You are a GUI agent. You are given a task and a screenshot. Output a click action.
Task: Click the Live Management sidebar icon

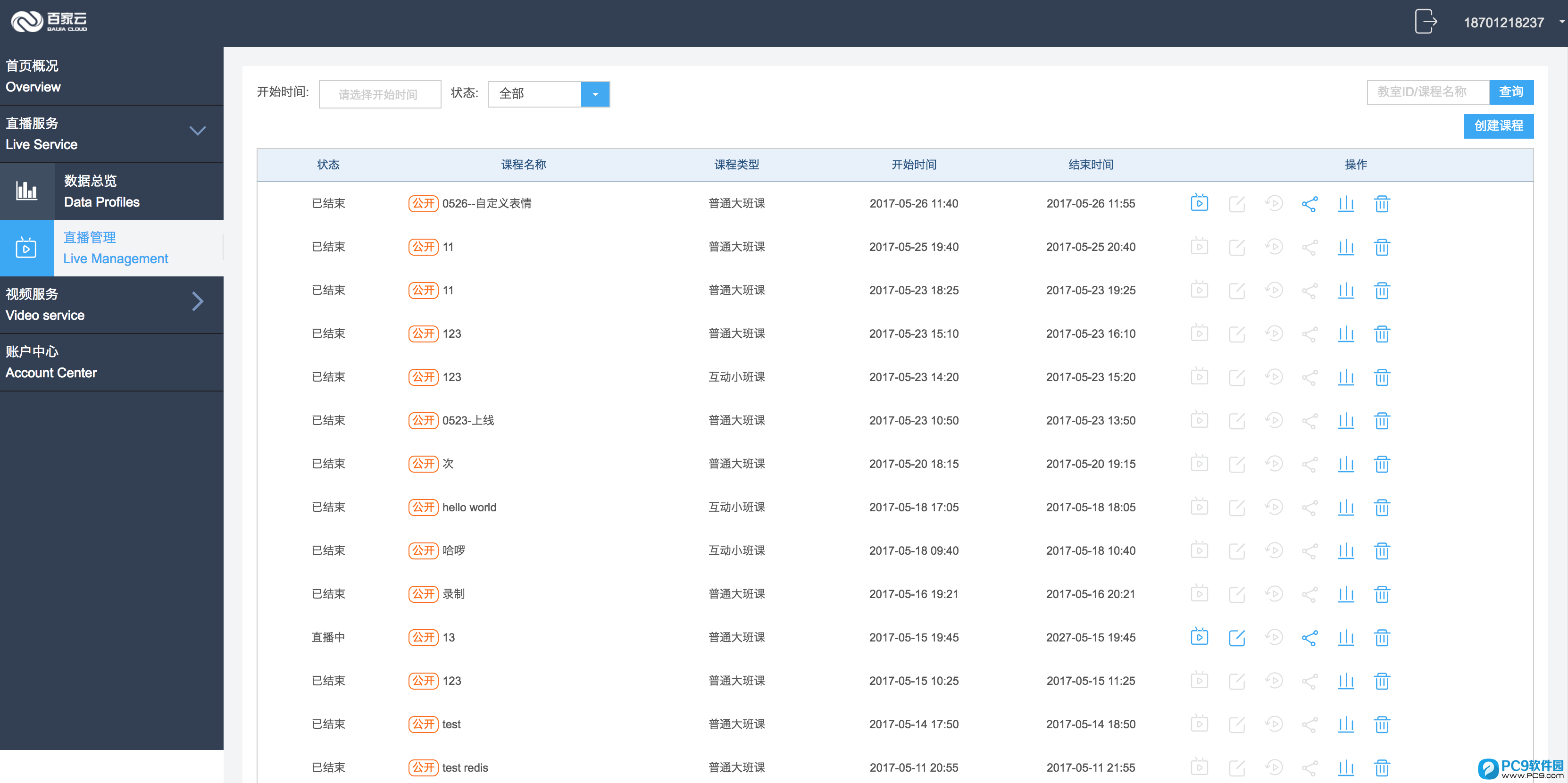(x=26, y=248)
